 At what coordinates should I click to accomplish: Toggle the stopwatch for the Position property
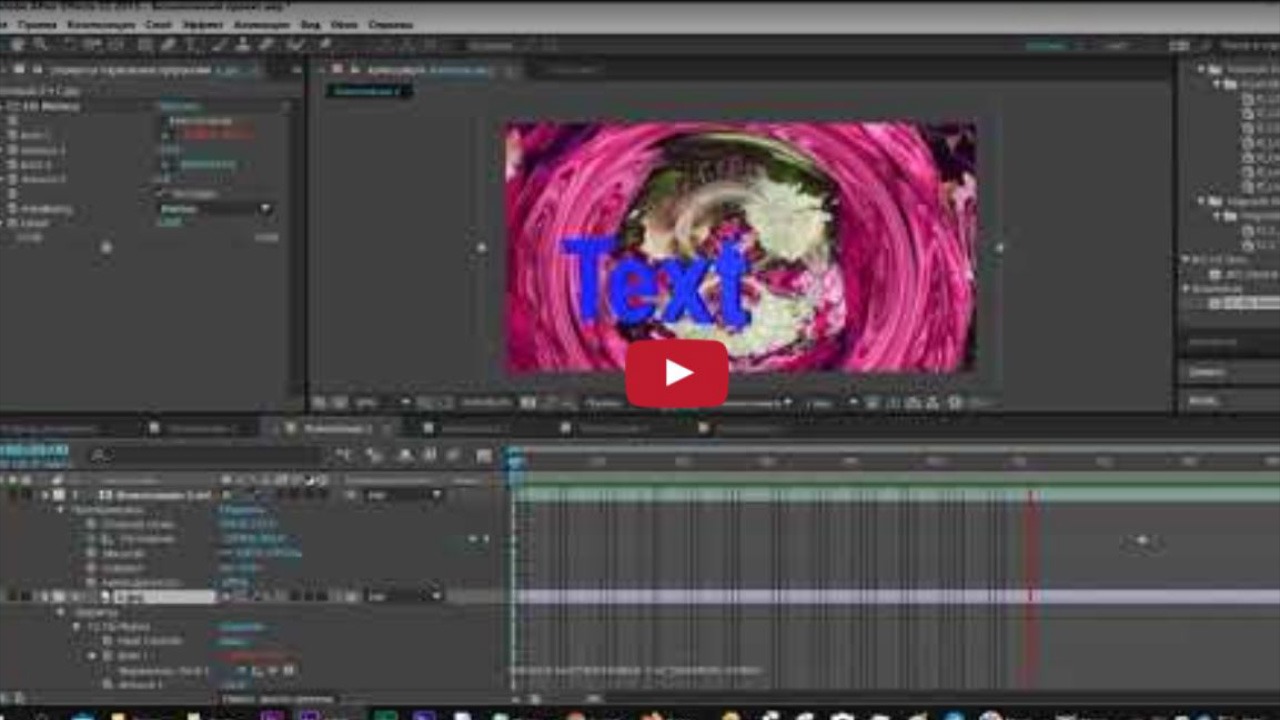[x=91, y=537]
